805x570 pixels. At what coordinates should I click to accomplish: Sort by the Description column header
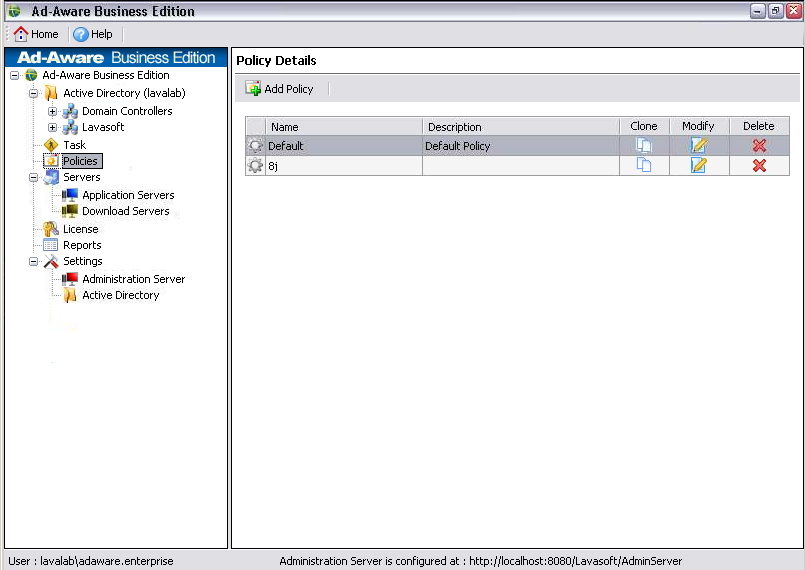[521, 127]
